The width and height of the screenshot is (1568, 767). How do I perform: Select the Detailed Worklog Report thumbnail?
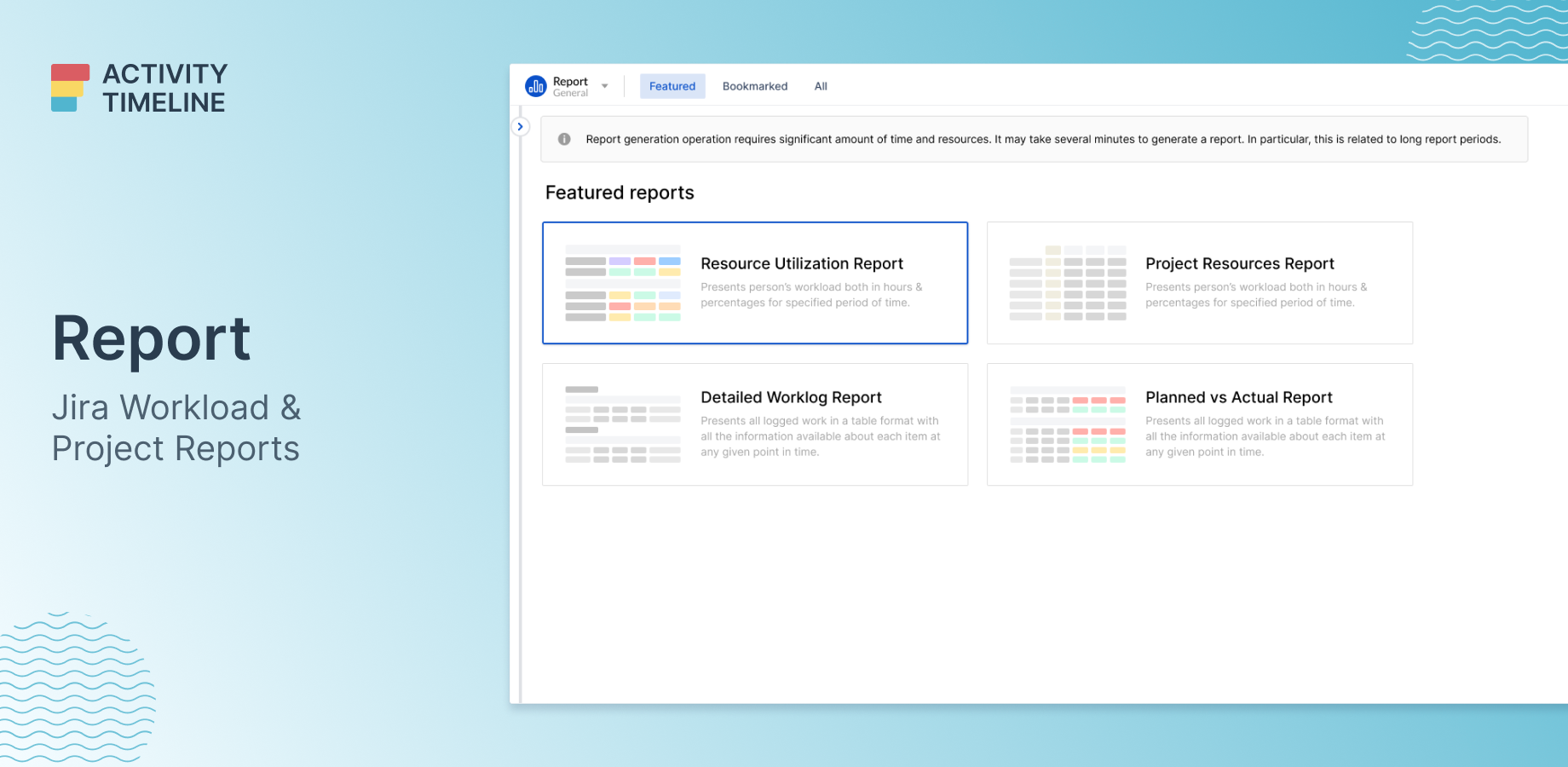click(623, 424)
